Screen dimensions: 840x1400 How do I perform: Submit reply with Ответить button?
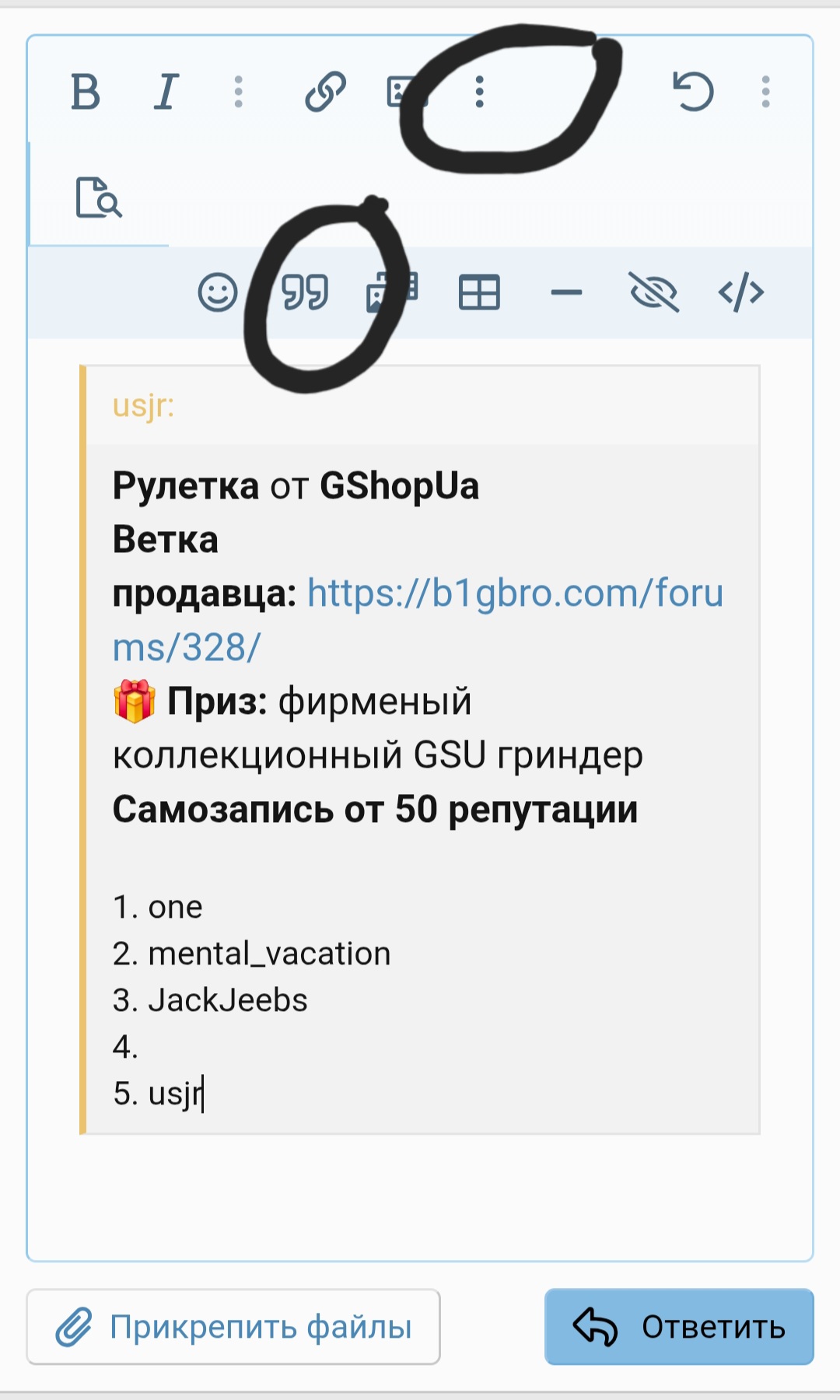pos(679,1327)
